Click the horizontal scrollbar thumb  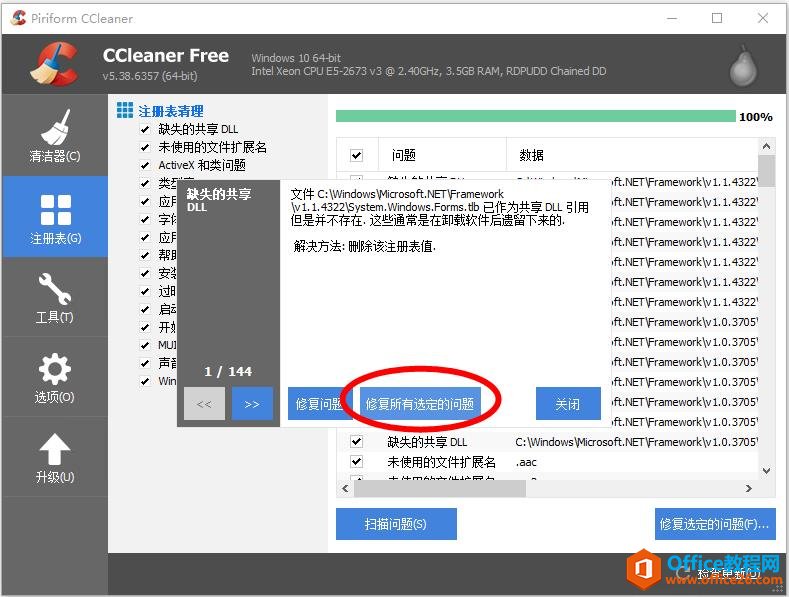pyautogui.click(x=440, y=488)
